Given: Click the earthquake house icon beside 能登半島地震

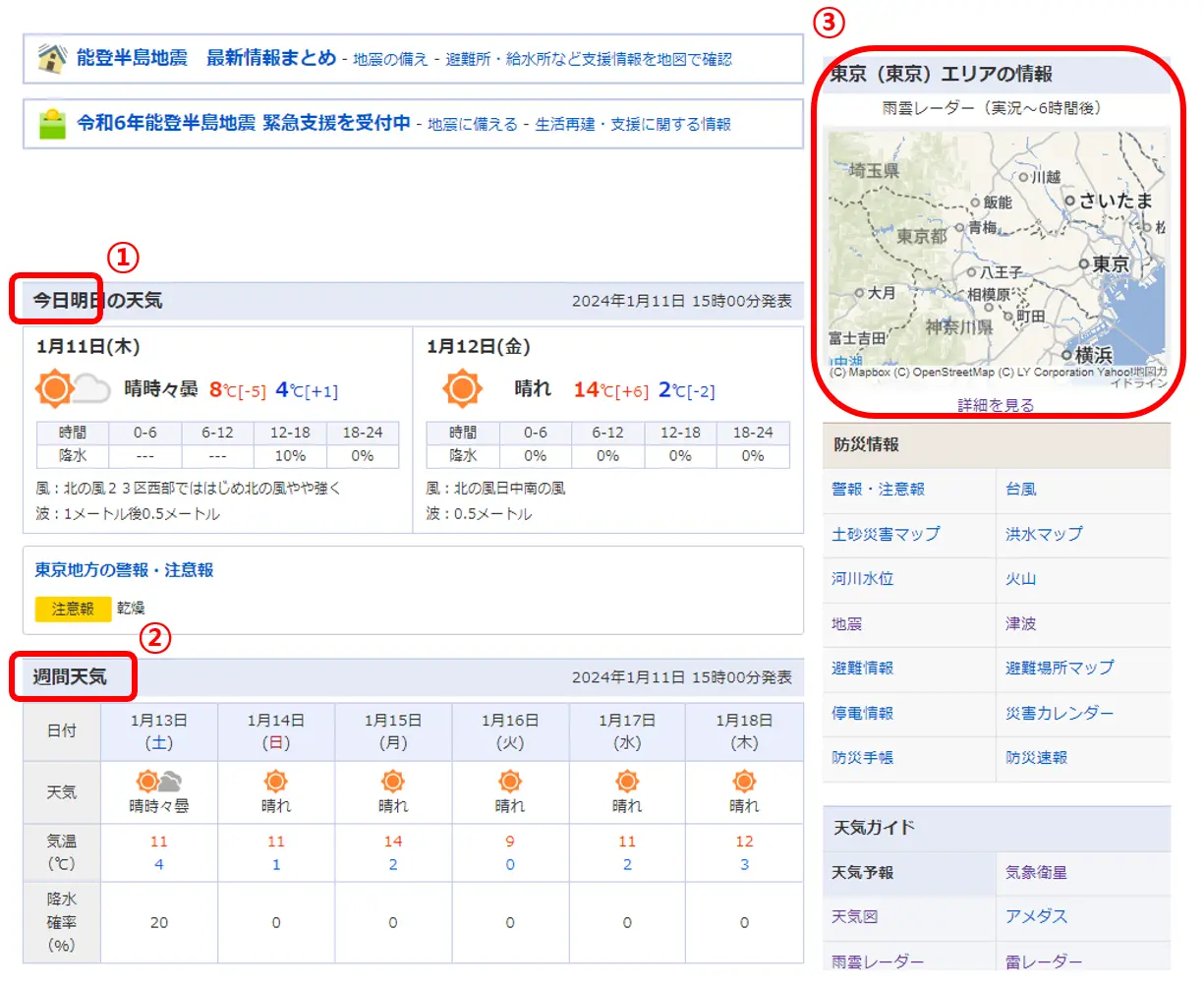Looking at the screenshot, I should [x=51, y=58].
